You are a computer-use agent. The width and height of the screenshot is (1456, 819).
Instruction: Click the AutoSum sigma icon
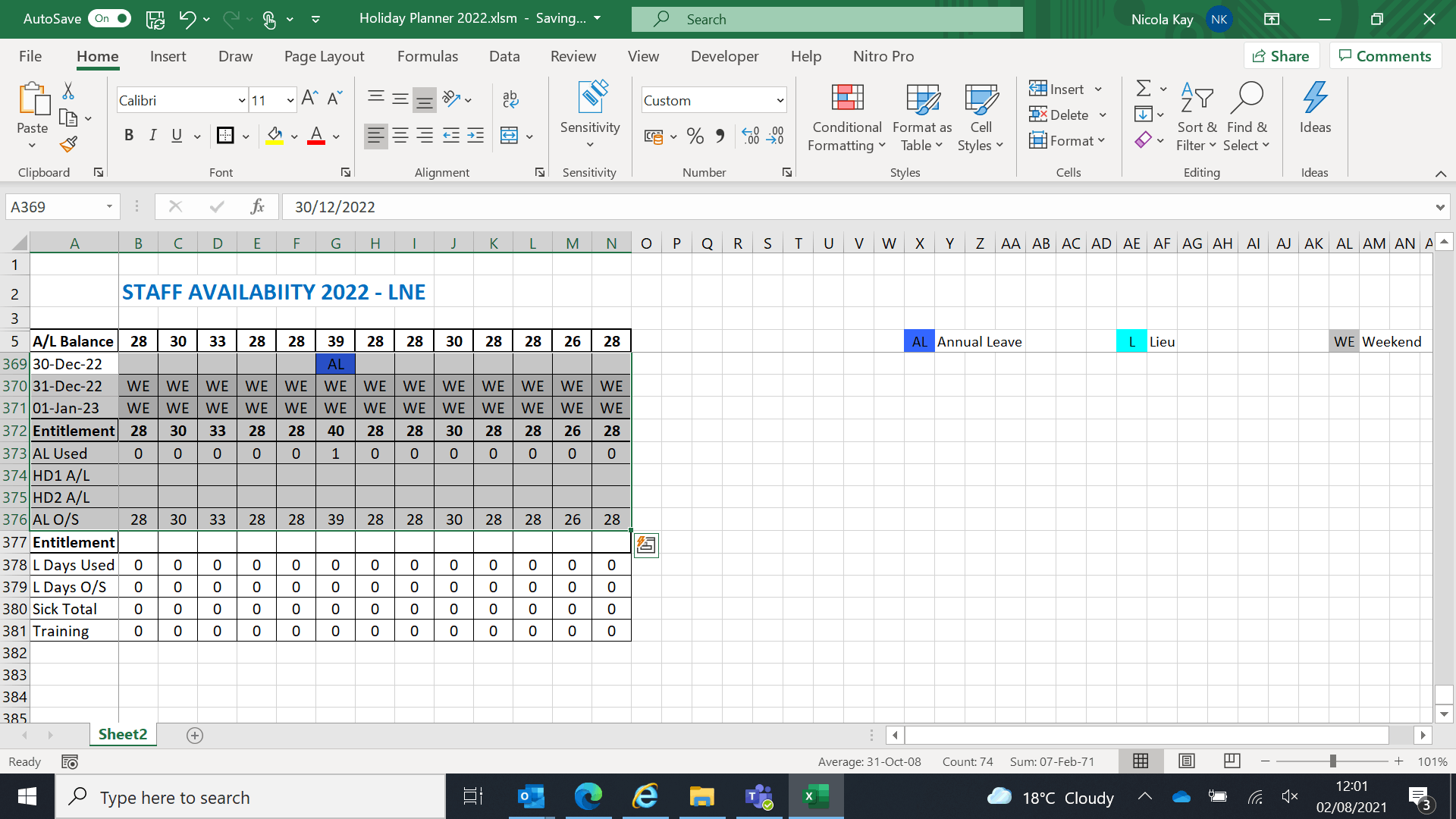tap(1144, 89)
